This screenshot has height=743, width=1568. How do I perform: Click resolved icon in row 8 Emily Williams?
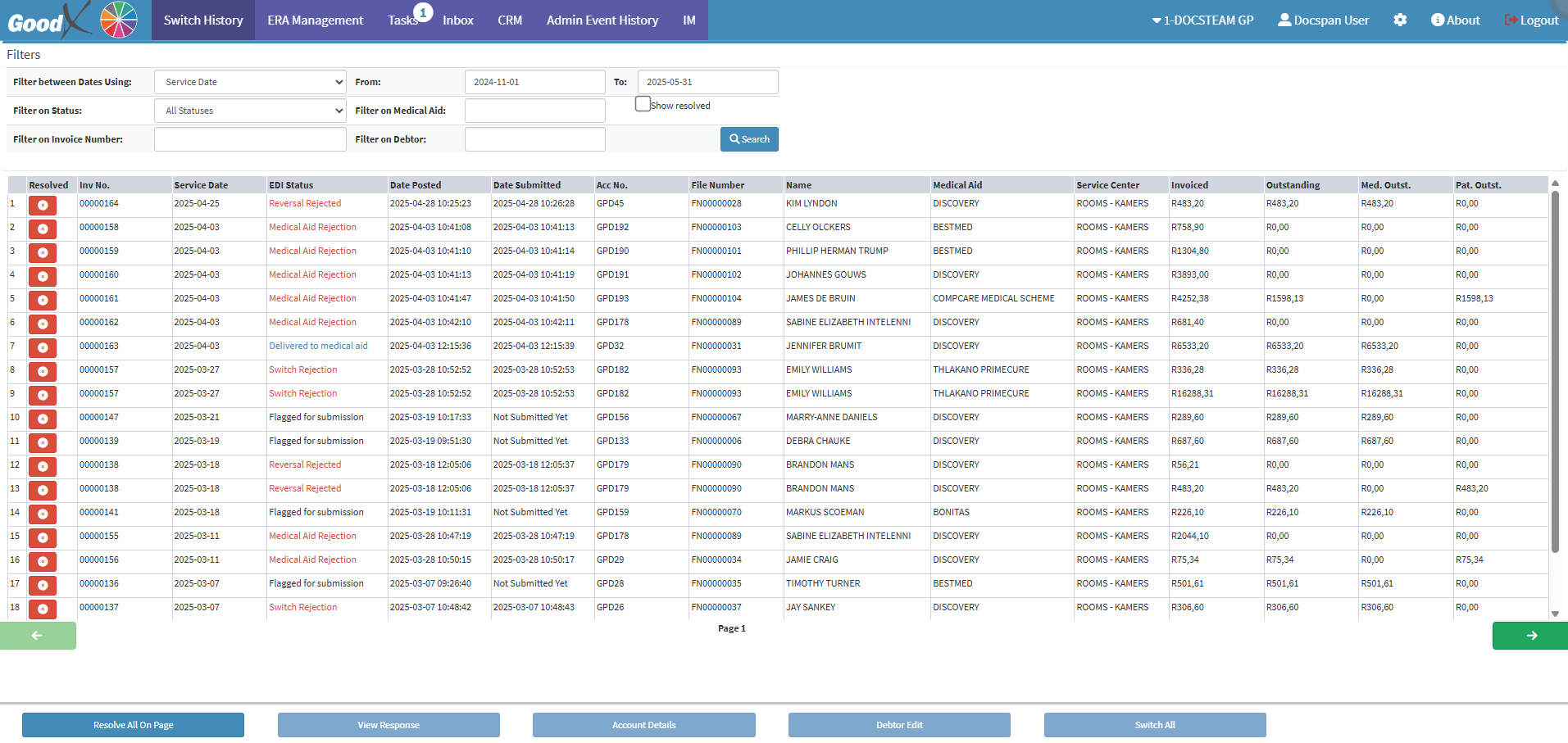point(43,371)
